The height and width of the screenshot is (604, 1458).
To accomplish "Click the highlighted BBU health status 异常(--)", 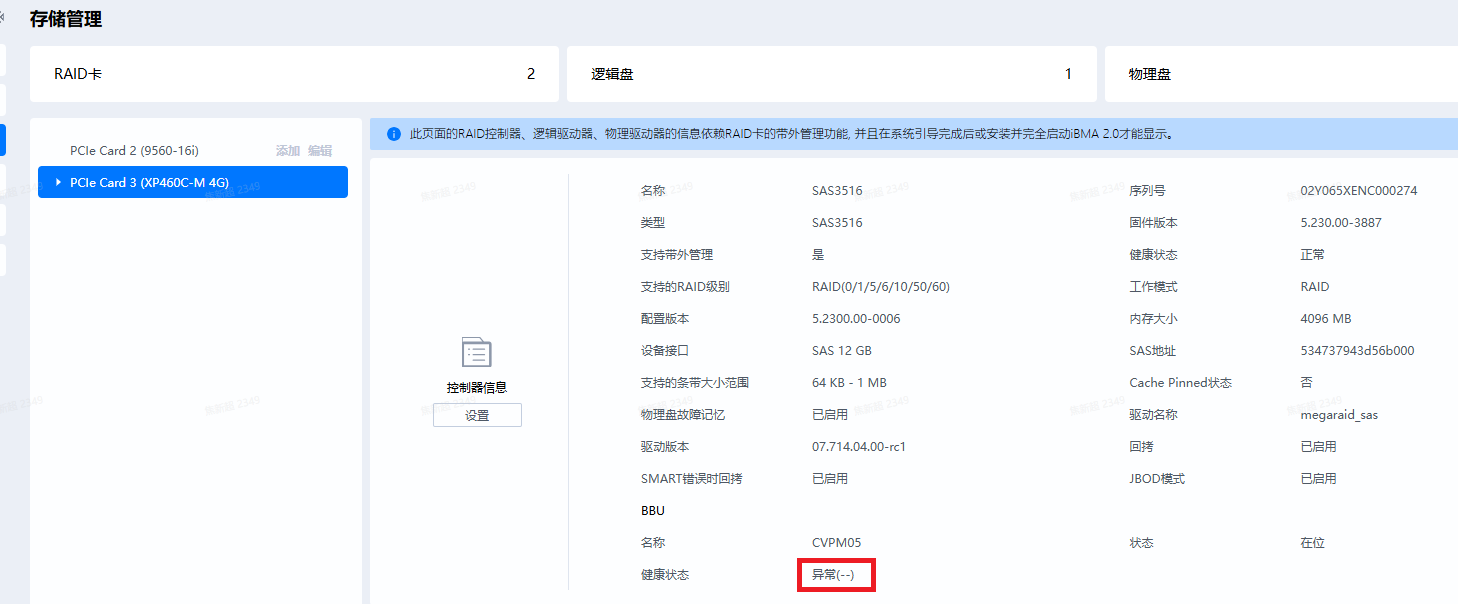I will pos(834,575).
